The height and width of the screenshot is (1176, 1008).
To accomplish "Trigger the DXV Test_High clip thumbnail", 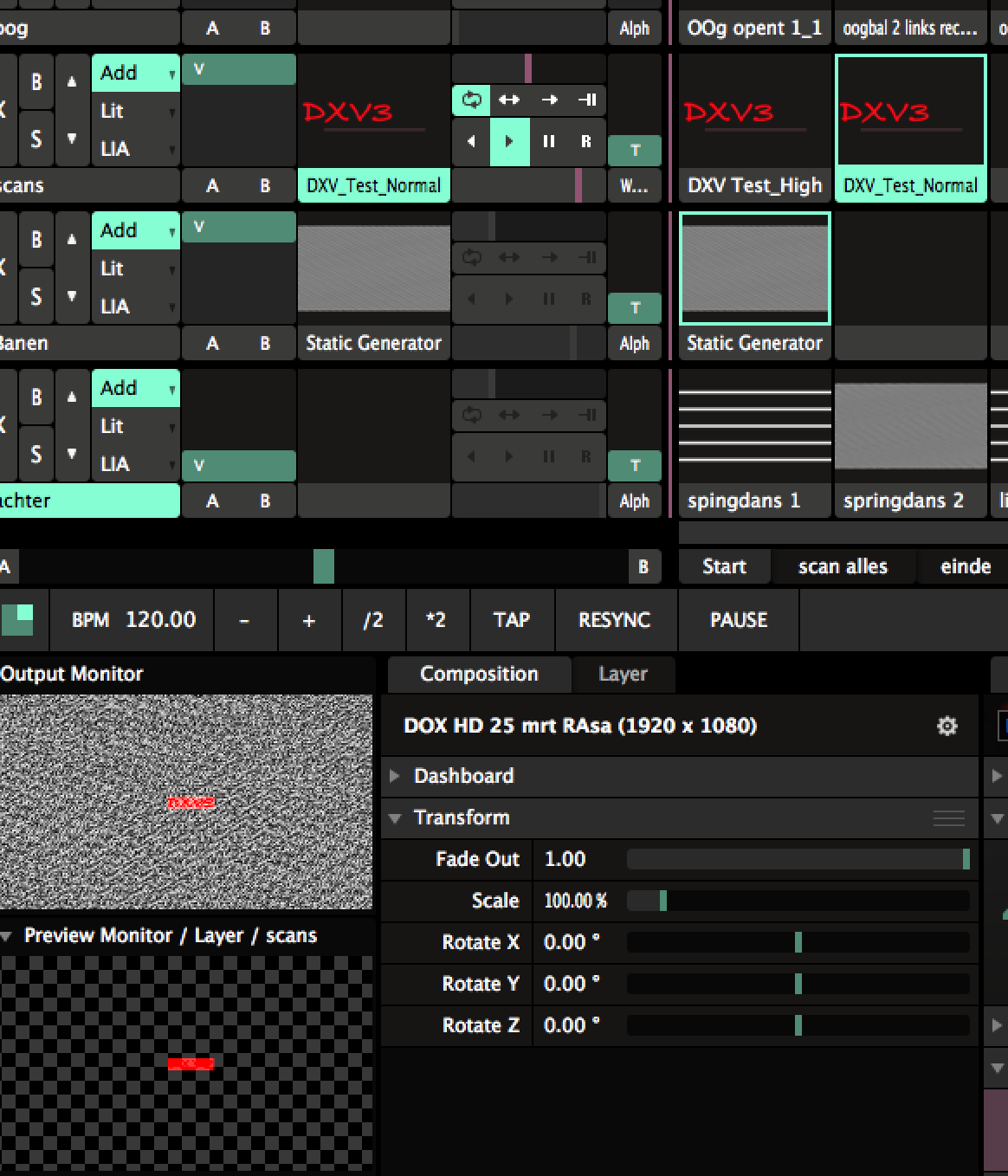I will coord(754,111).
